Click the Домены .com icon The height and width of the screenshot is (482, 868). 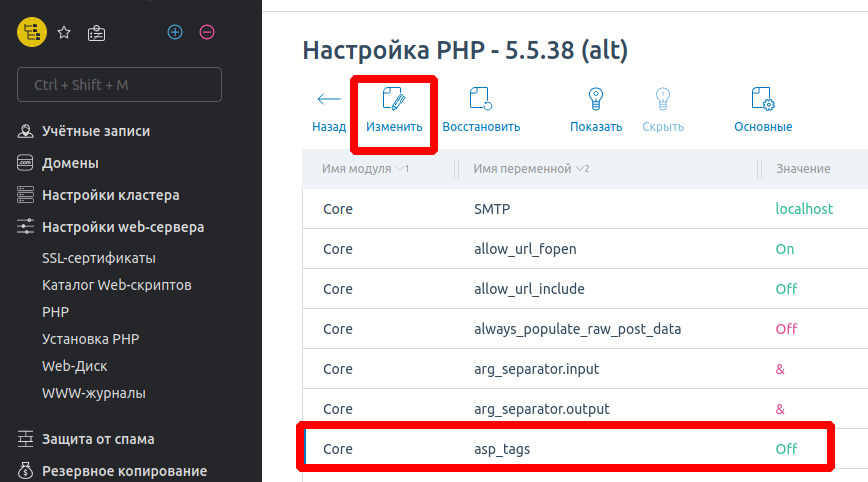pyautogui.click(x=25, y=163)
